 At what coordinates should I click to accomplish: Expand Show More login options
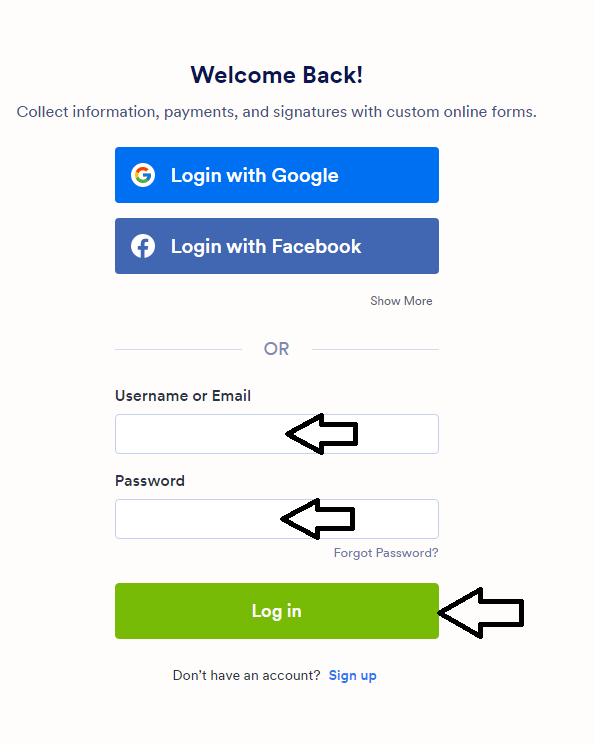[x=401, y=301]
